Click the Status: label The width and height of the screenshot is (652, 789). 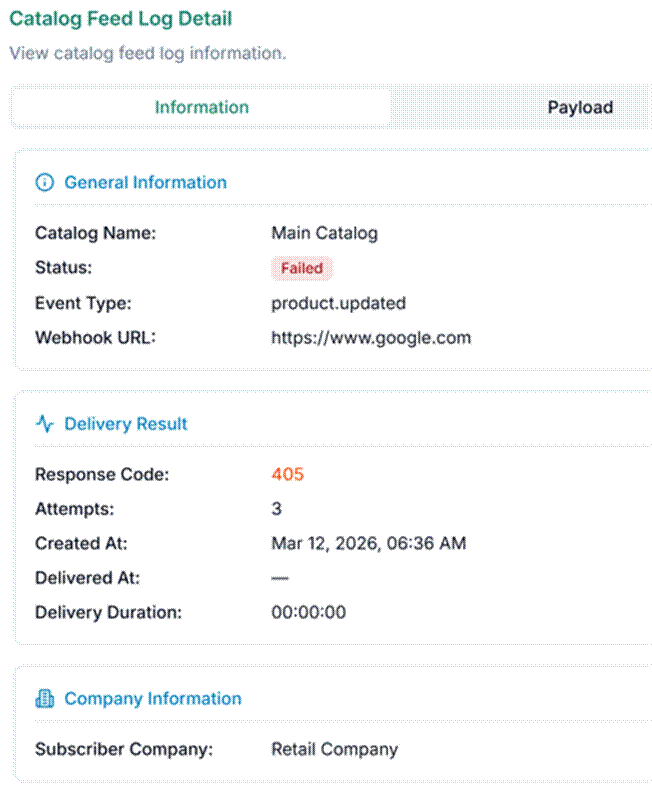[x=64, y=267]
